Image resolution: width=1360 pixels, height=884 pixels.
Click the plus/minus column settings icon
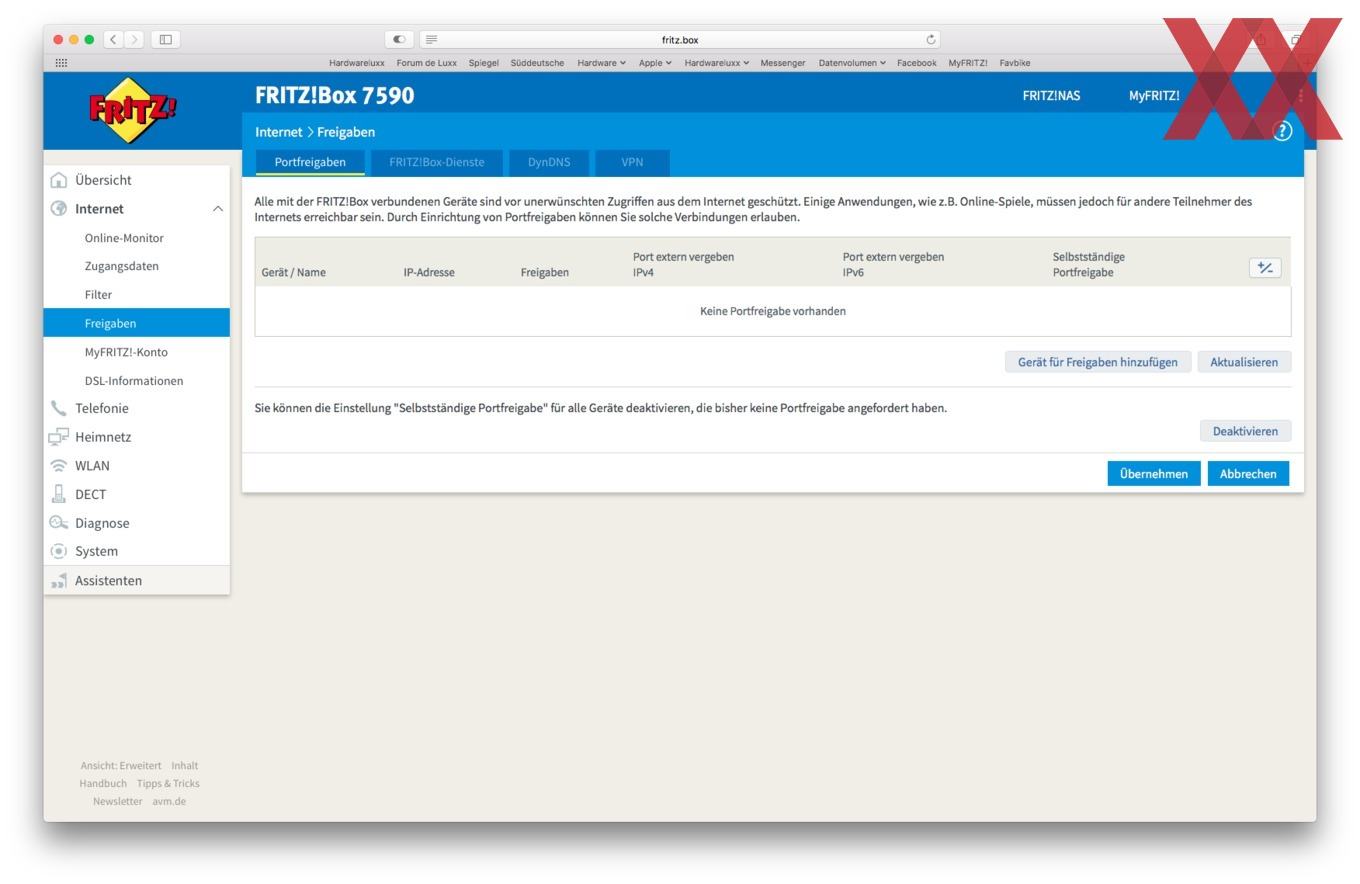click(1265, 267)
